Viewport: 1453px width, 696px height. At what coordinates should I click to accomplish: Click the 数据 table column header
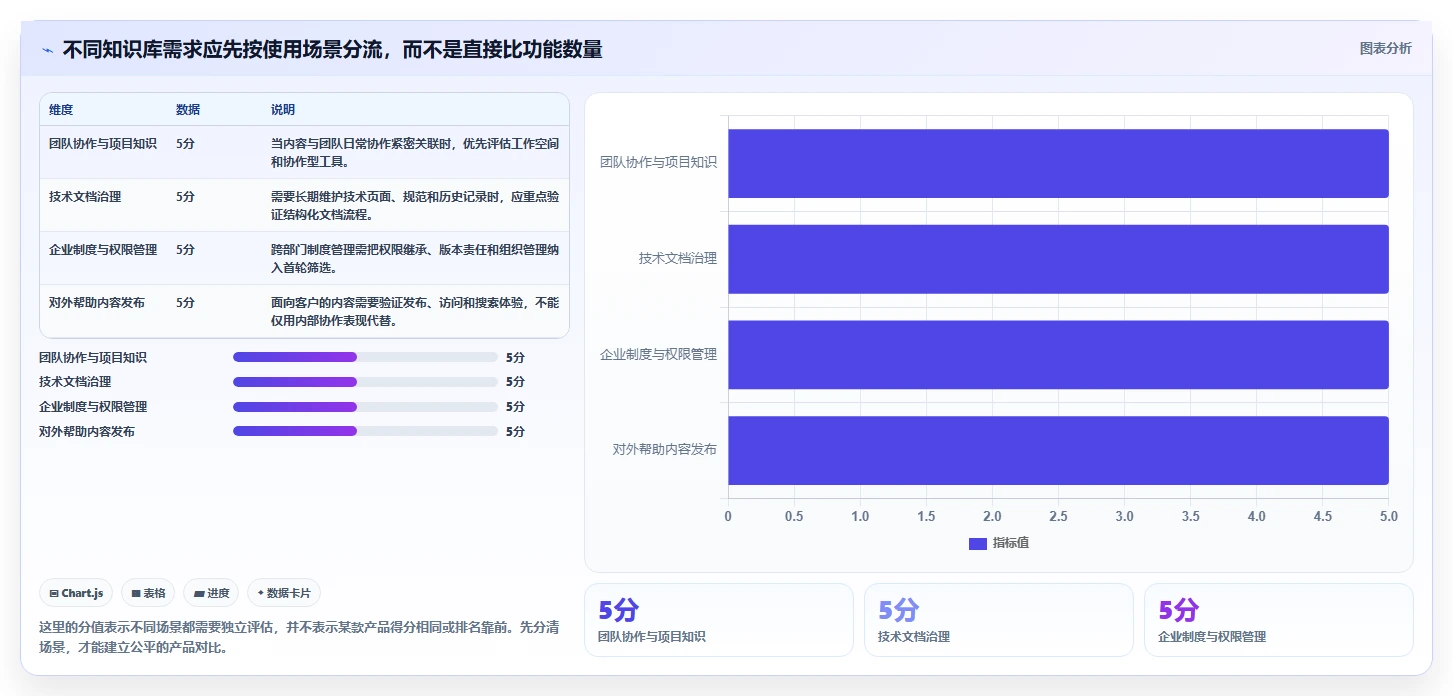(x=188, y=110)
